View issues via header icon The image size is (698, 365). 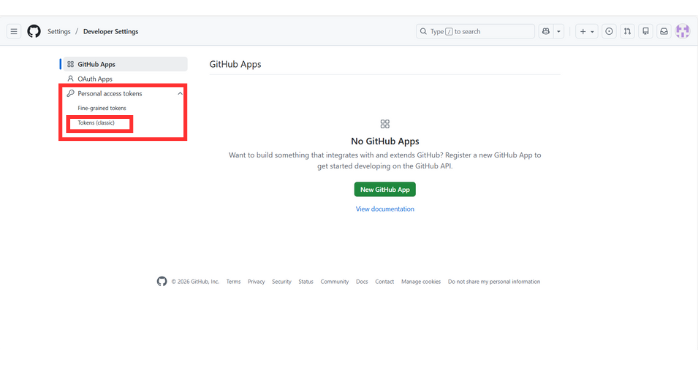click(x=609, y=32)
